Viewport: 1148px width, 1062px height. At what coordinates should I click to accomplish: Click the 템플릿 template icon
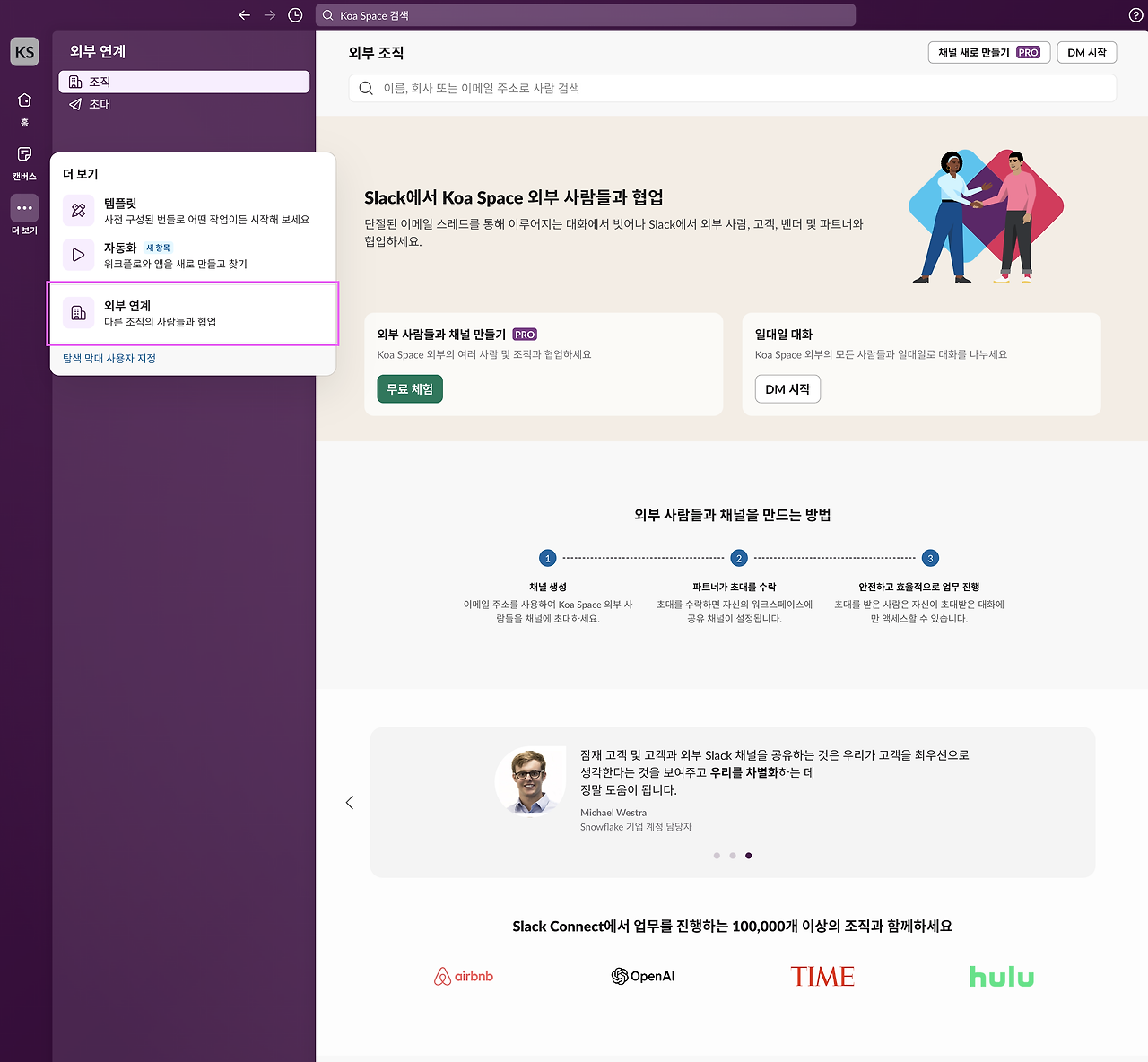click(79, 210)
